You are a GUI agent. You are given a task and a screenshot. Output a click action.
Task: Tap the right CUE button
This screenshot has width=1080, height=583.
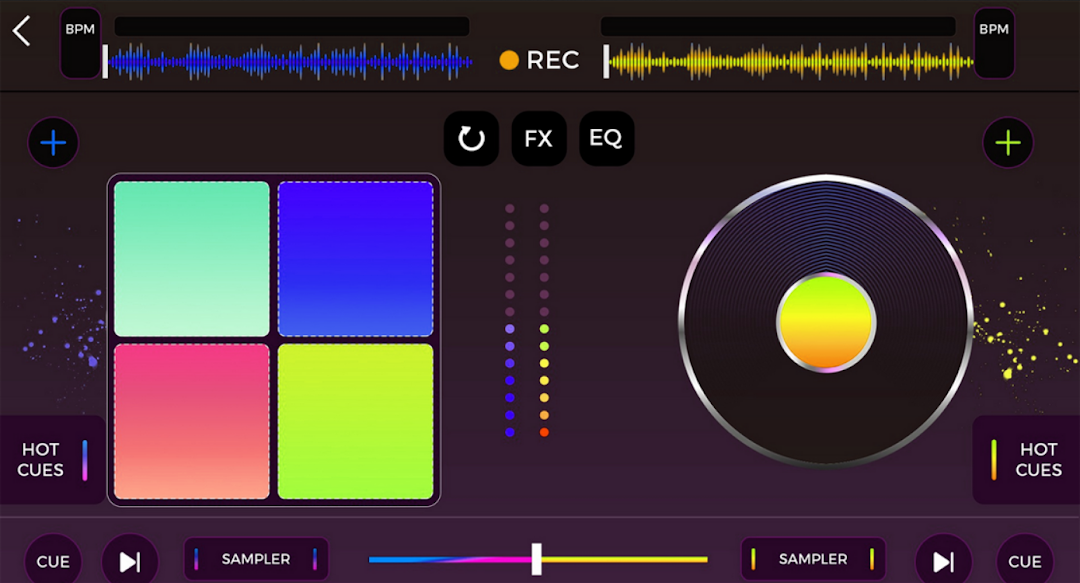[x=1025, y=561]
